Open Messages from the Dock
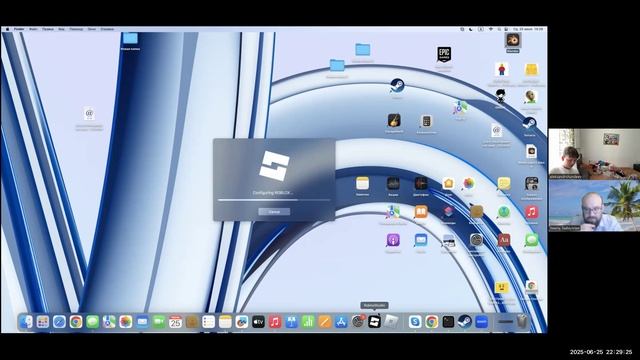This screenshot has width=640, height=360. 92,322
